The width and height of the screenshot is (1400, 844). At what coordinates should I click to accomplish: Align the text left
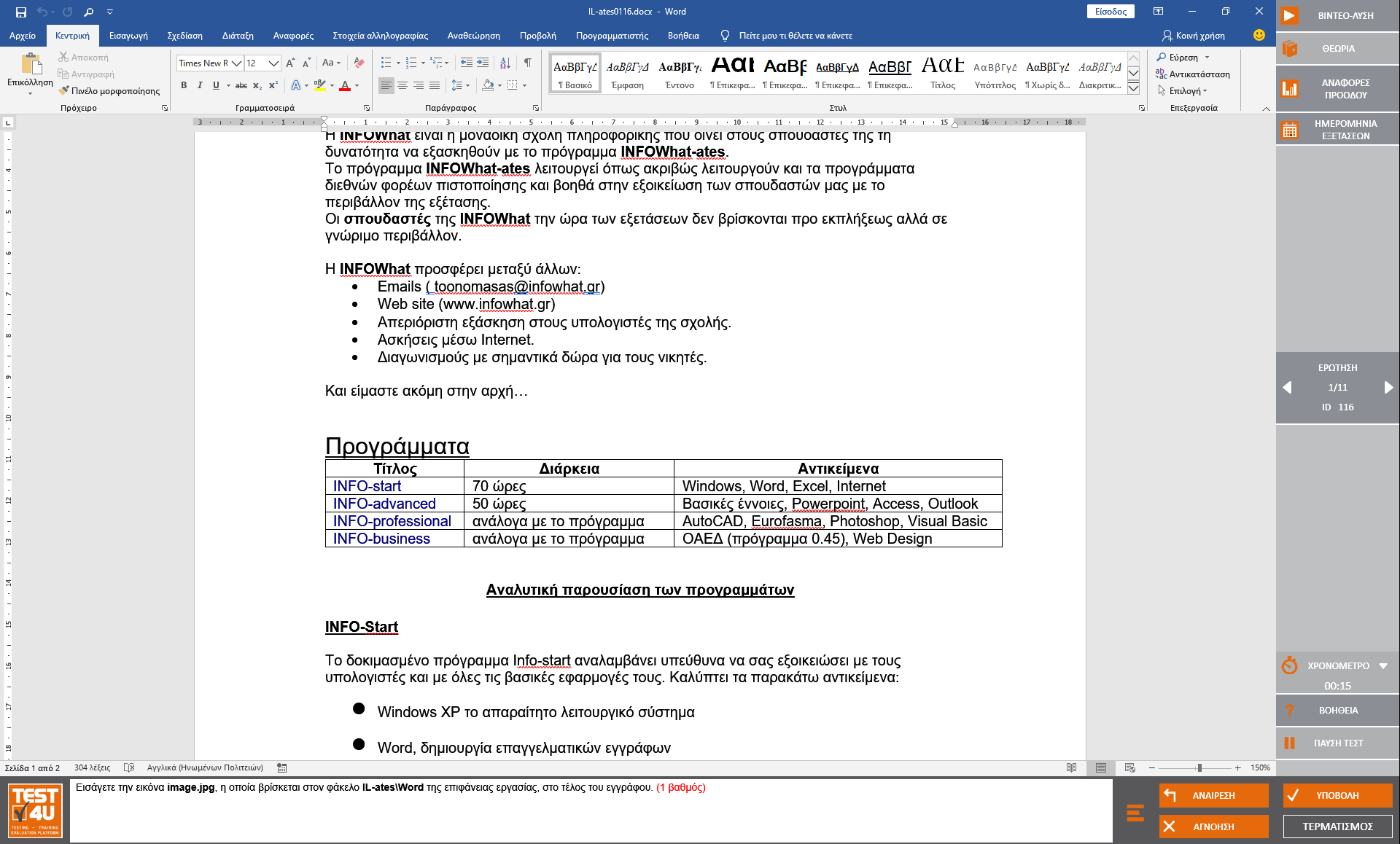tap(386, 85)
